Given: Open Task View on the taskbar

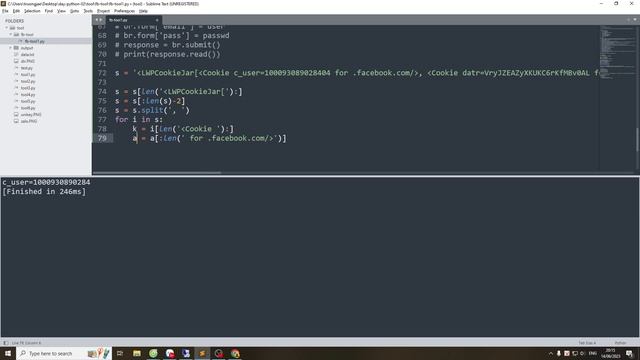Looking at the screenshot, I should (x=120, y=353).
